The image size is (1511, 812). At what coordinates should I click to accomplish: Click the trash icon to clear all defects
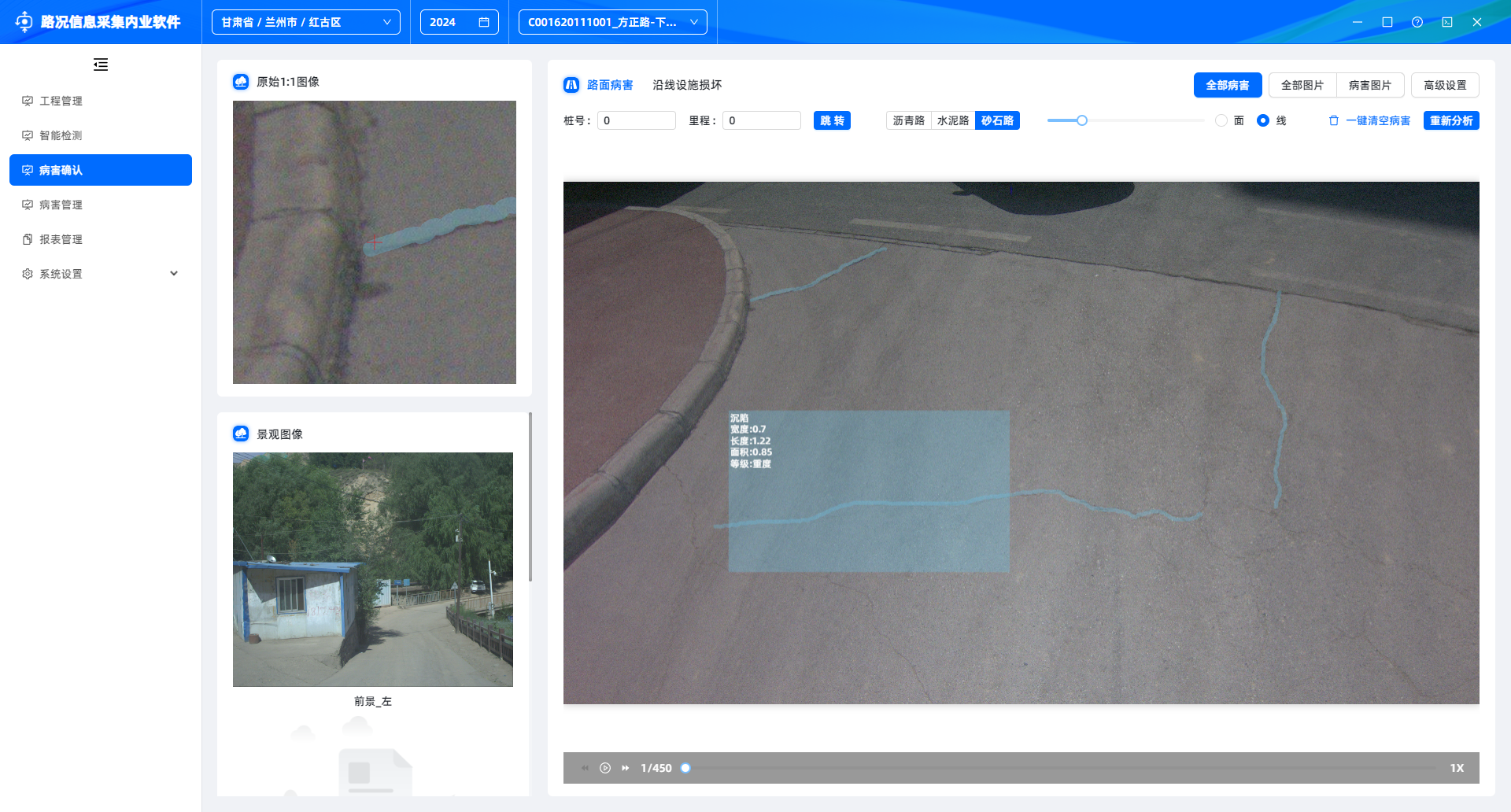click(x=1333, y=120)
